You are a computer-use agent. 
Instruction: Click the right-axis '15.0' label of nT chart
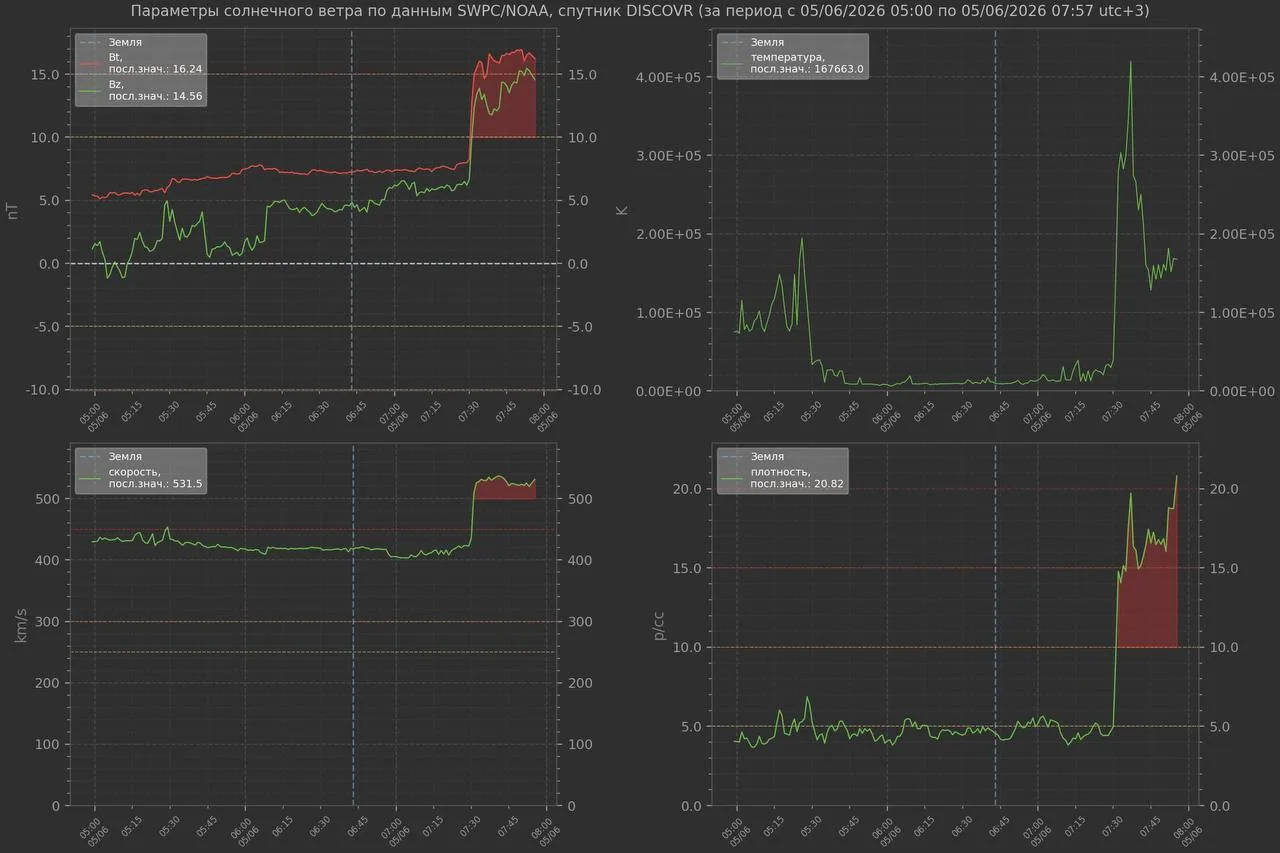coord(583,74)
